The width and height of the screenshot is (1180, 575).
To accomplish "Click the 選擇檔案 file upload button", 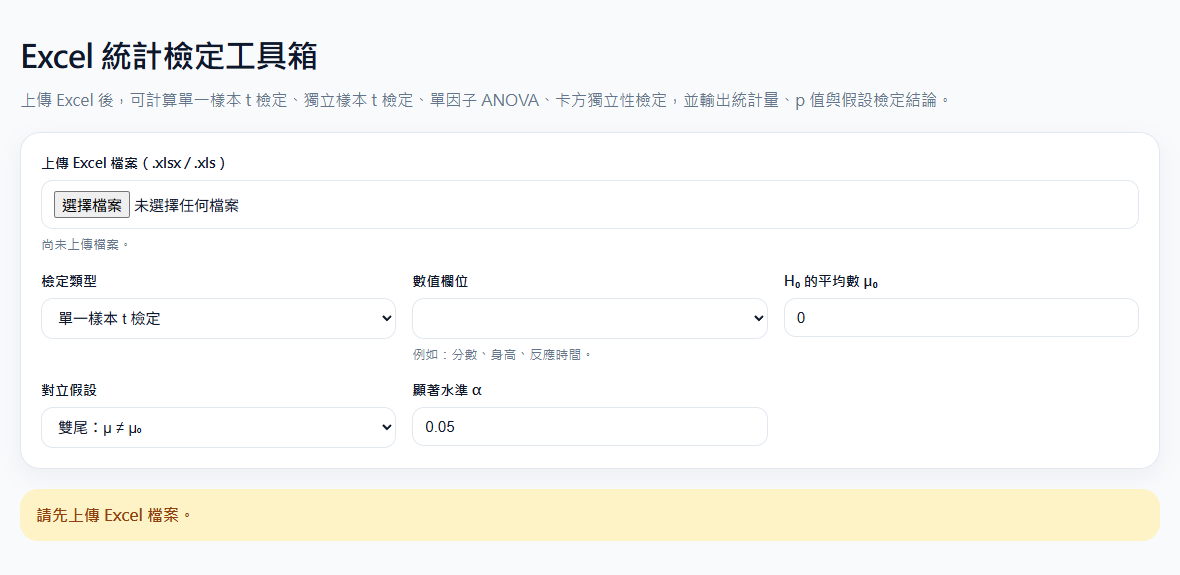I will [x=92, y=205].
